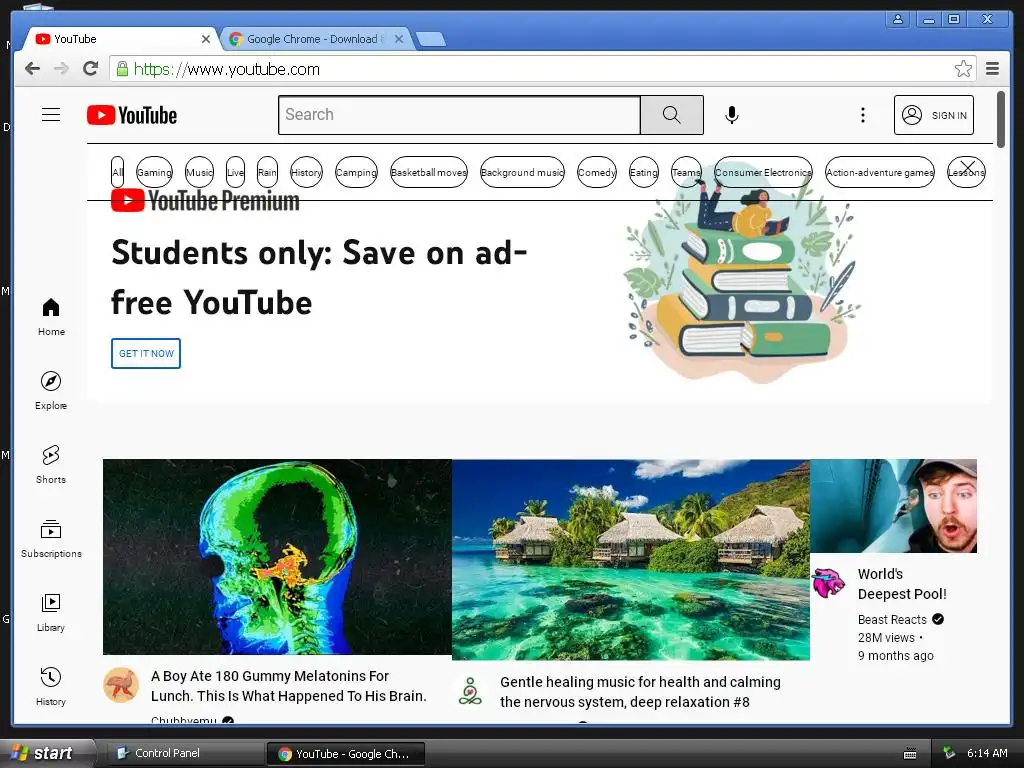1024x768 pixels.
Task: Click the secure lock icon in the address bar
Action: click(122, 69)
